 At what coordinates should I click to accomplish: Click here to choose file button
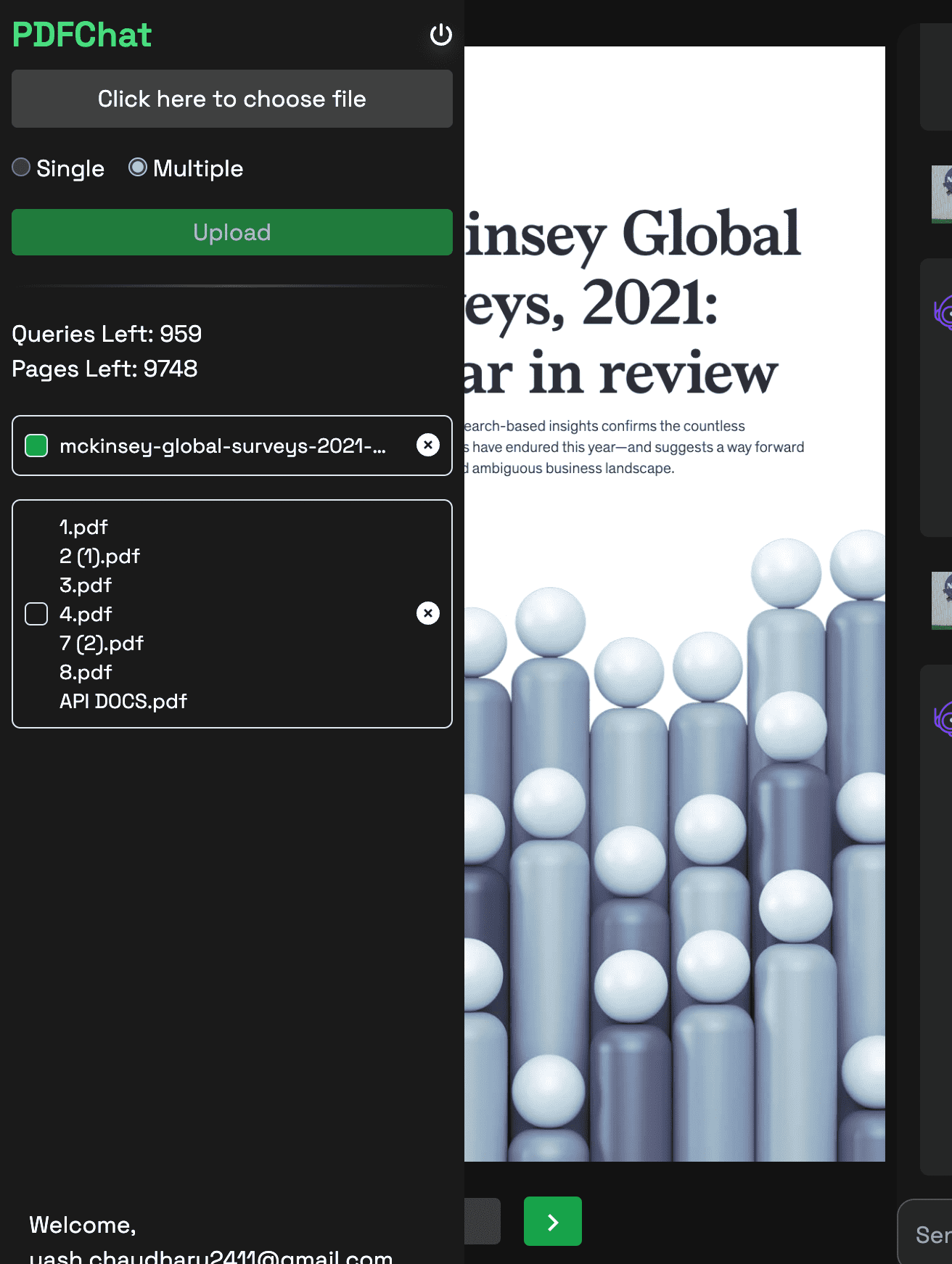click(x=232, y=99)
